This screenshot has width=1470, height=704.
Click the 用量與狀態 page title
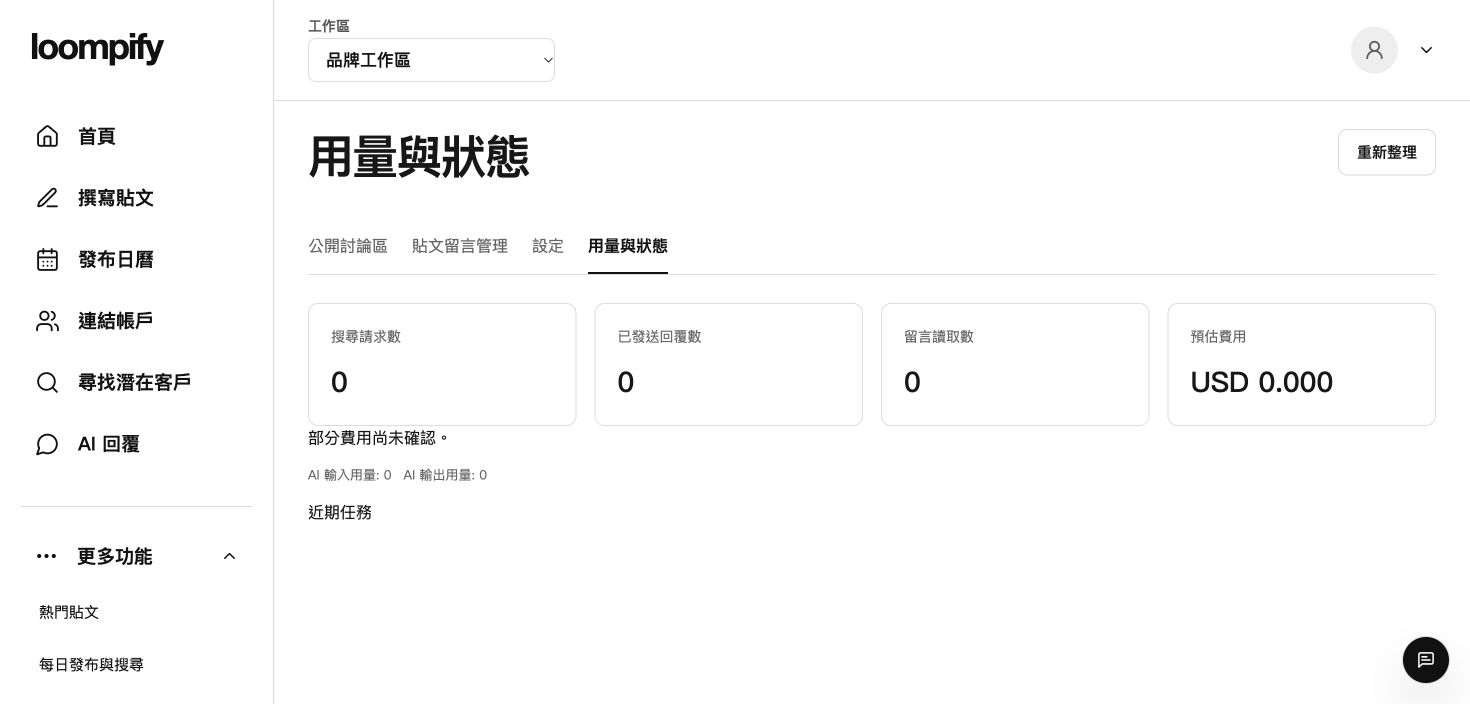pyautogui.click(x=418, y=157)
